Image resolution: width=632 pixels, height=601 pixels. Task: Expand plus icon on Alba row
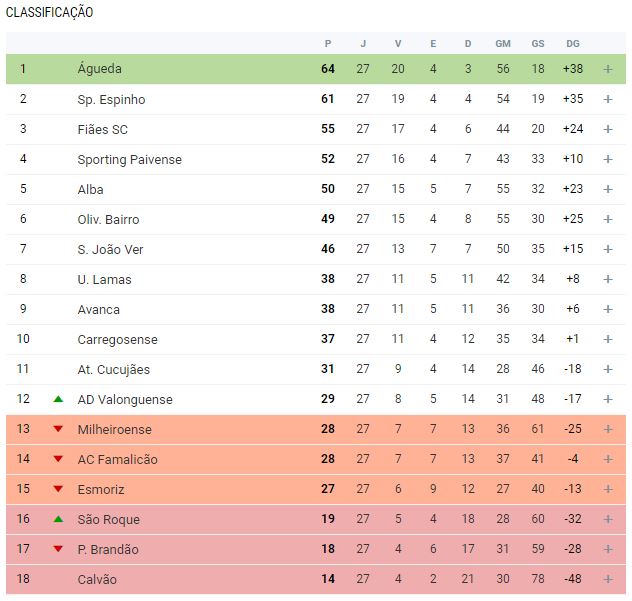click(x=608, y=189)
